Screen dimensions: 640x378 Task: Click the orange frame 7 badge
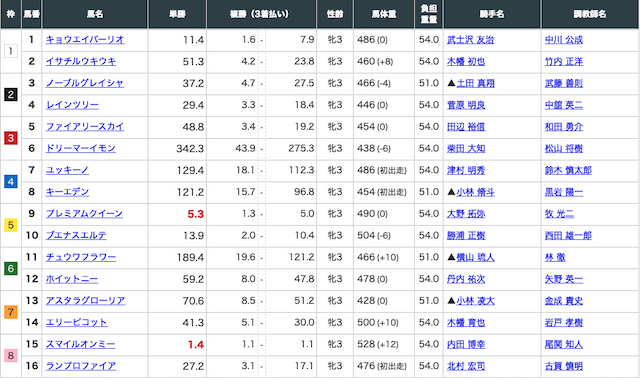click(11, 312)
